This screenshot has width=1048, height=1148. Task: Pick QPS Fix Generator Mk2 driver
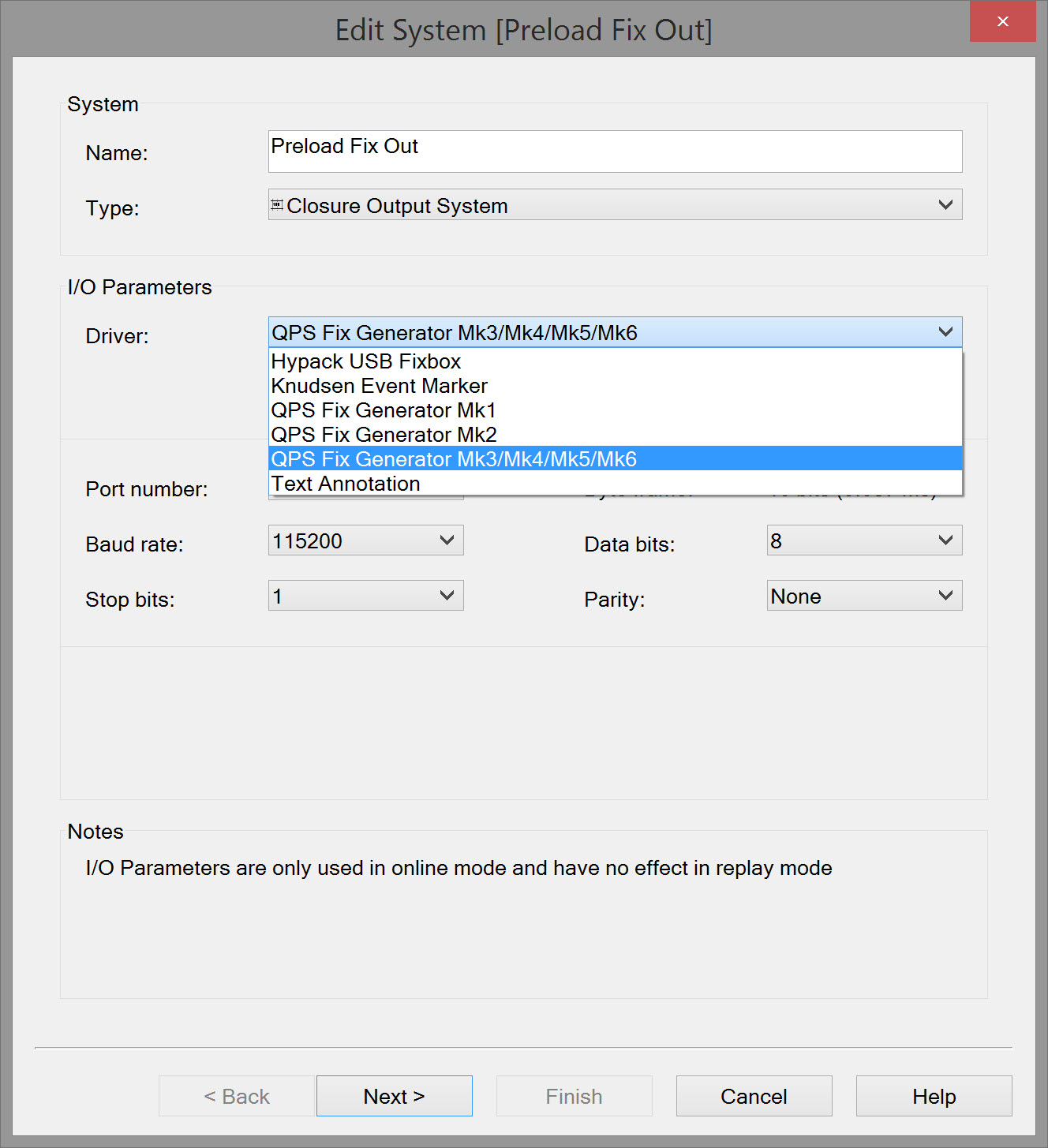(x=384, y=435)
